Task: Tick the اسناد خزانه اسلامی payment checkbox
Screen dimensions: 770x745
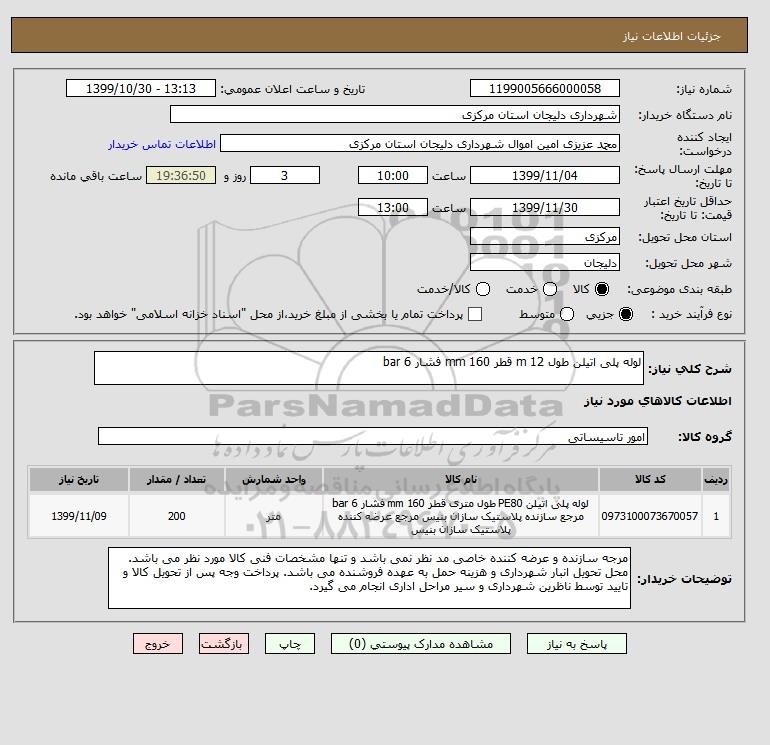Action: [x=475, y=314]
